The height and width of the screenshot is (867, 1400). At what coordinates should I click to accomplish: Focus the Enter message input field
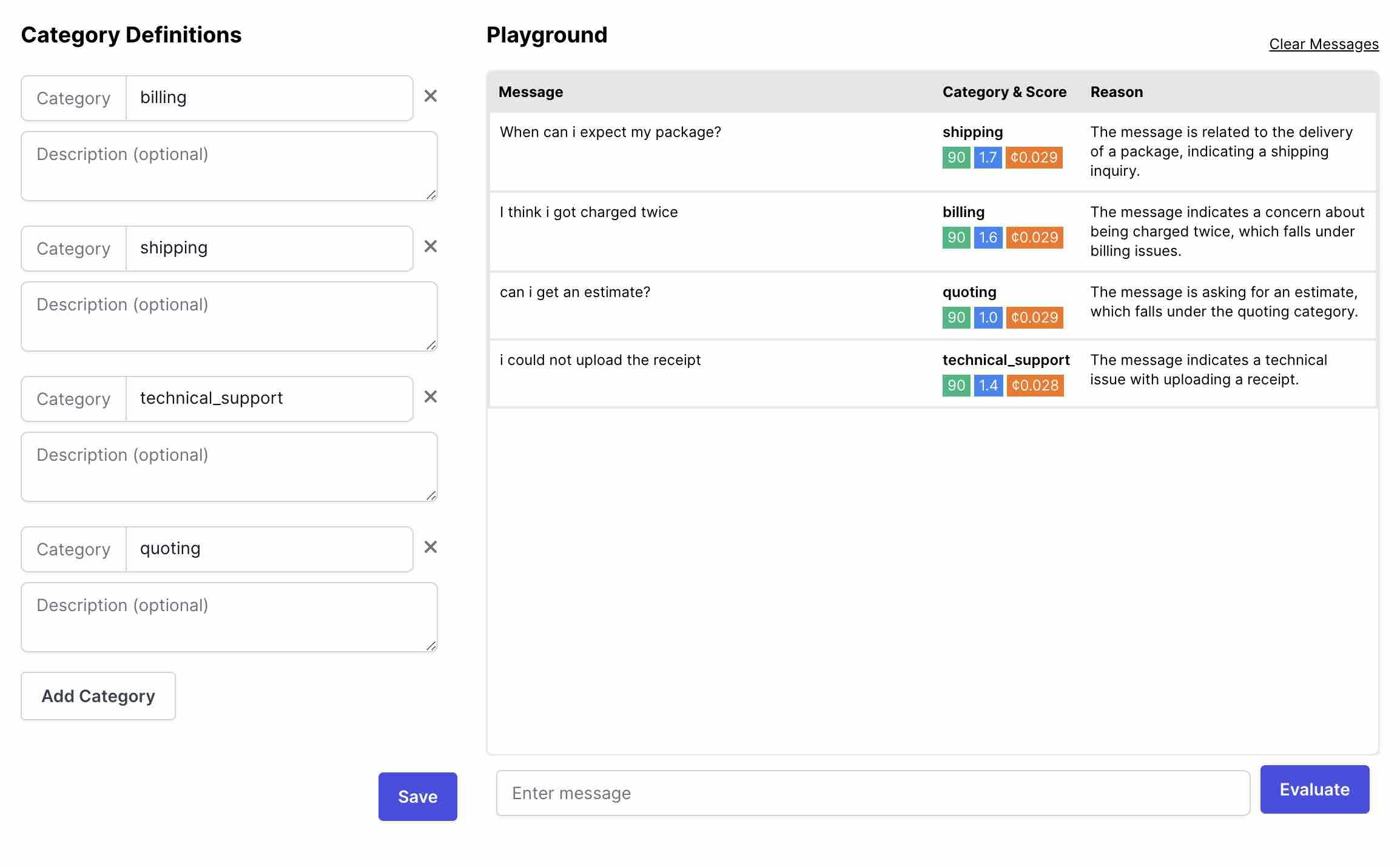click(x=872, y=793)
